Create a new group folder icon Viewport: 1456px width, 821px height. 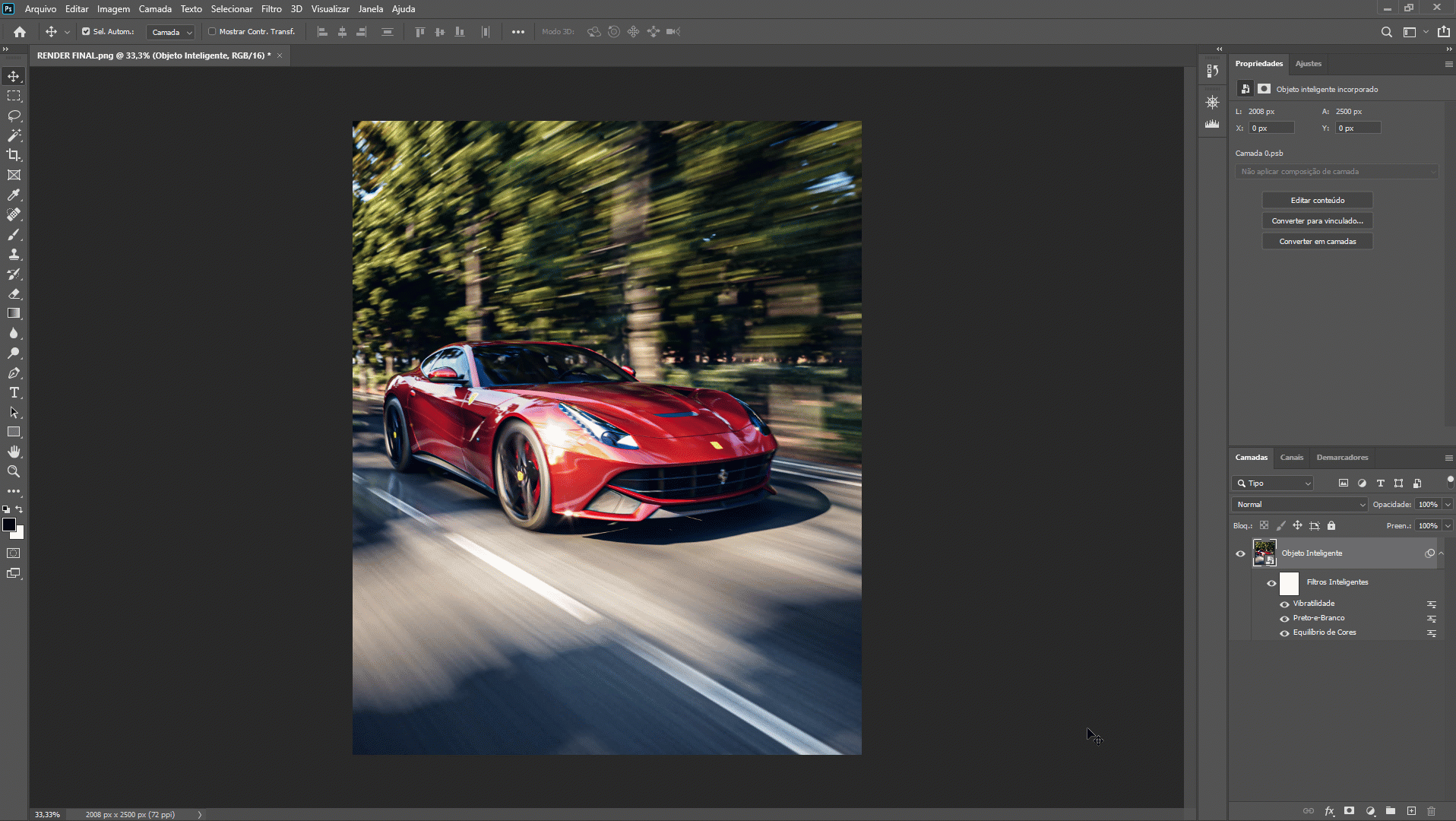point(1391,811)
